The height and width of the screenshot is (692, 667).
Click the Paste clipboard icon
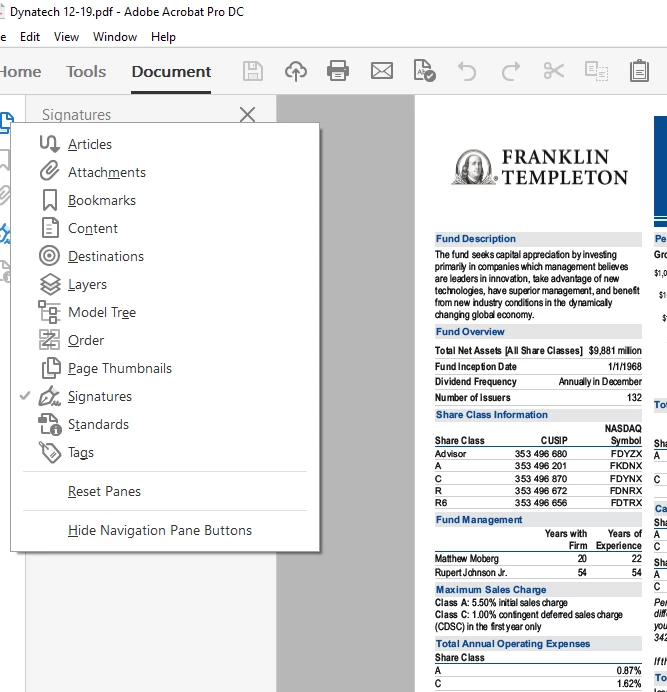[x=639, y=71]
